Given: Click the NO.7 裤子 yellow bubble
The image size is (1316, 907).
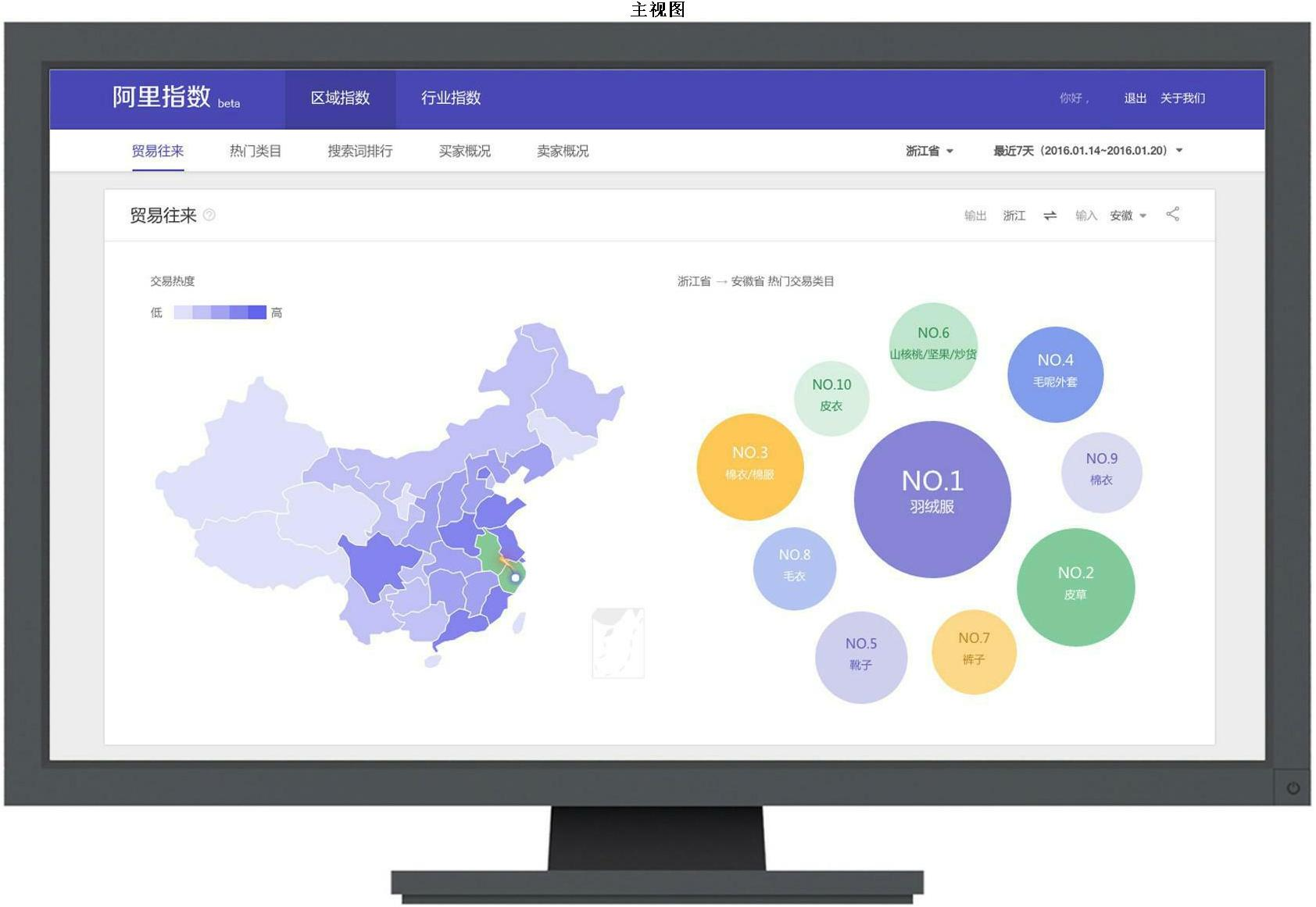Looking at the screenshot, I should click(974, 652).
